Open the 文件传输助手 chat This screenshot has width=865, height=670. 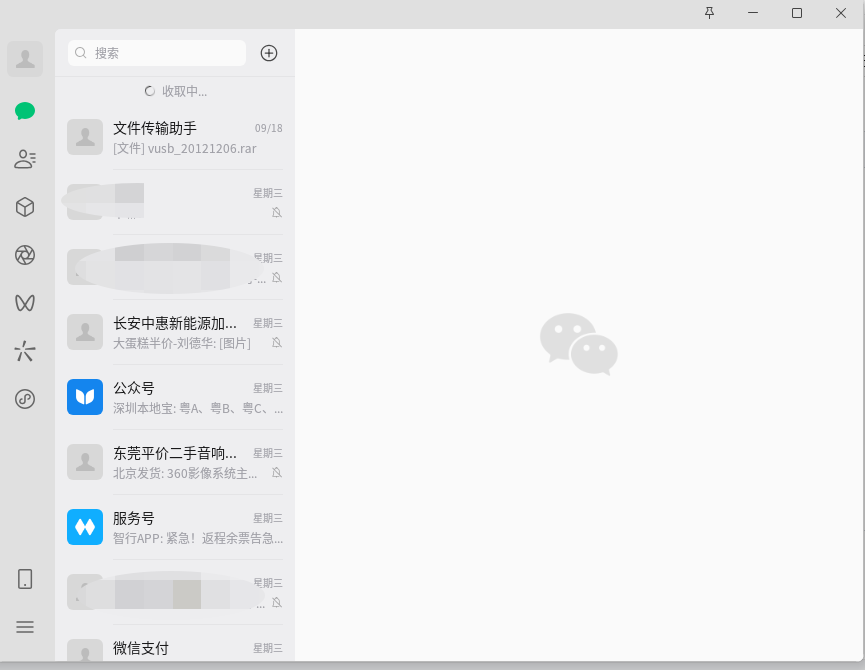point(175,137)
